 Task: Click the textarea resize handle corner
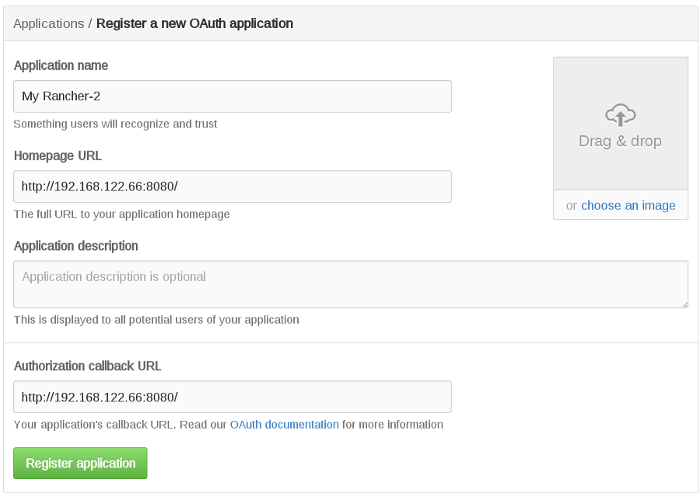tap(684, 304)
